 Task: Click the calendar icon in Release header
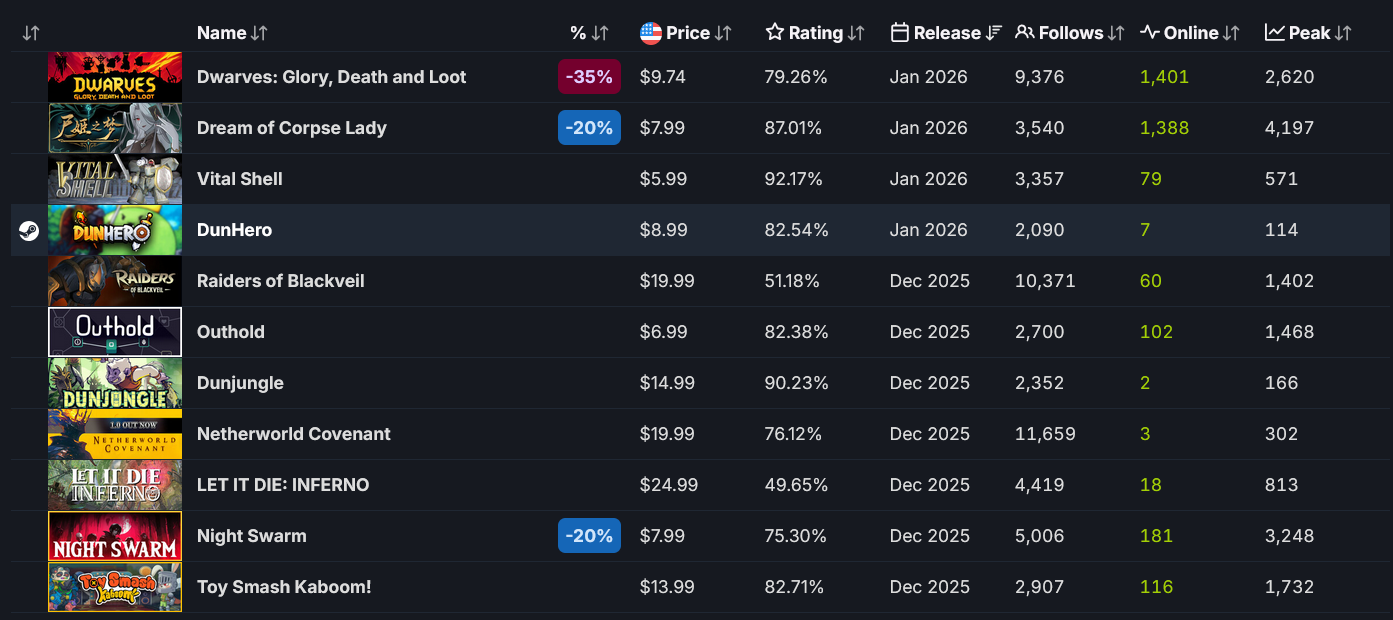(900, 33)
